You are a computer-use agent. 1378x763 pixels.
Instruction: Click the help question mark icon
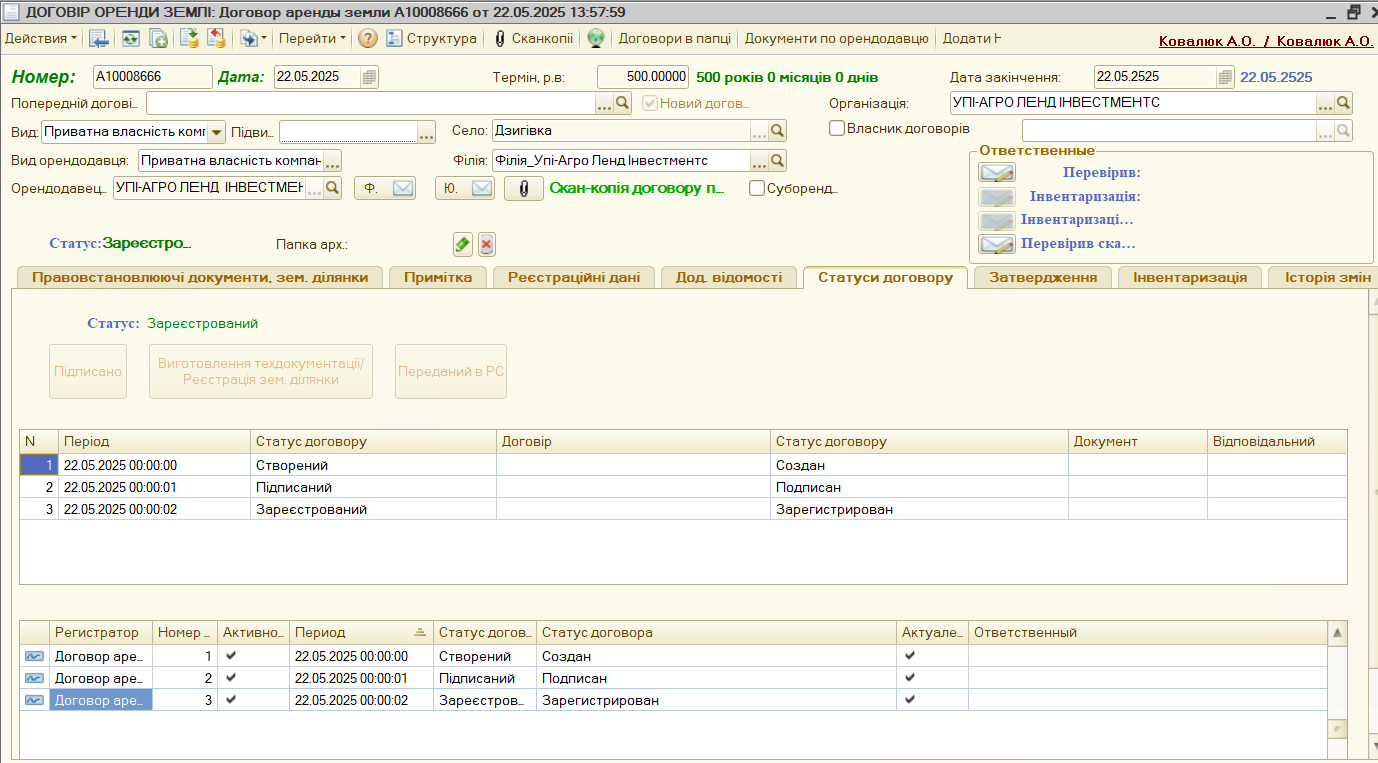tap(368, 39)
